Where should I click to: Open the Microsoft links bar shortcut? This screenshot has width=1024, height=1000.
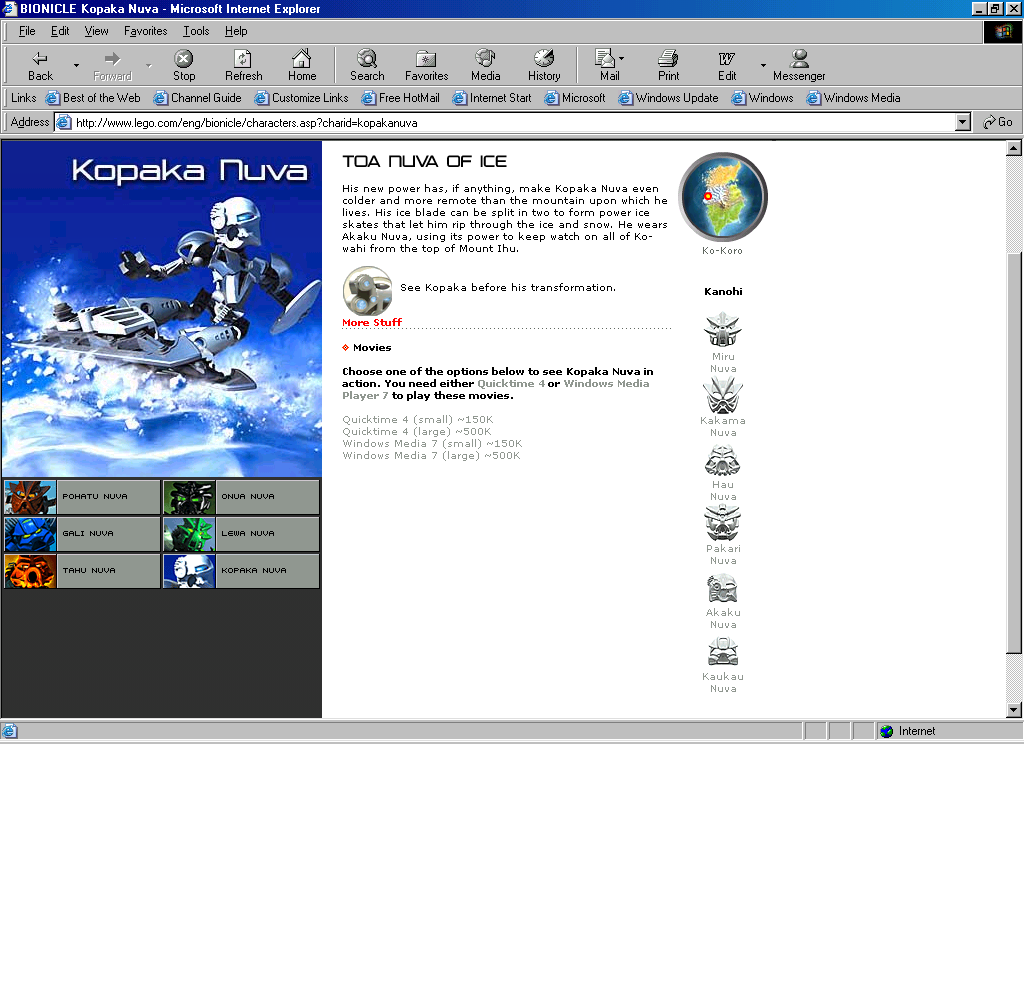(x=575, y=98)
